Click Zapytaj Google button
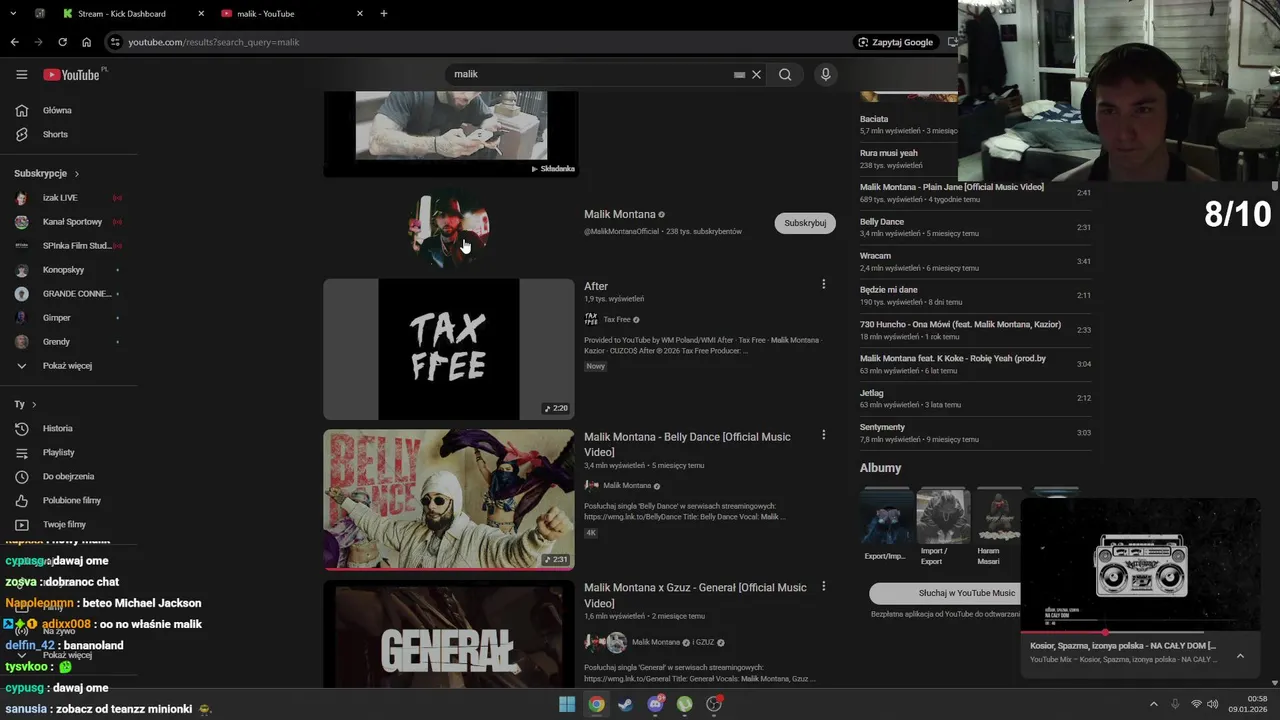Image resolution: width=1280 pixels, height=720 pixels. click(895, 42)
